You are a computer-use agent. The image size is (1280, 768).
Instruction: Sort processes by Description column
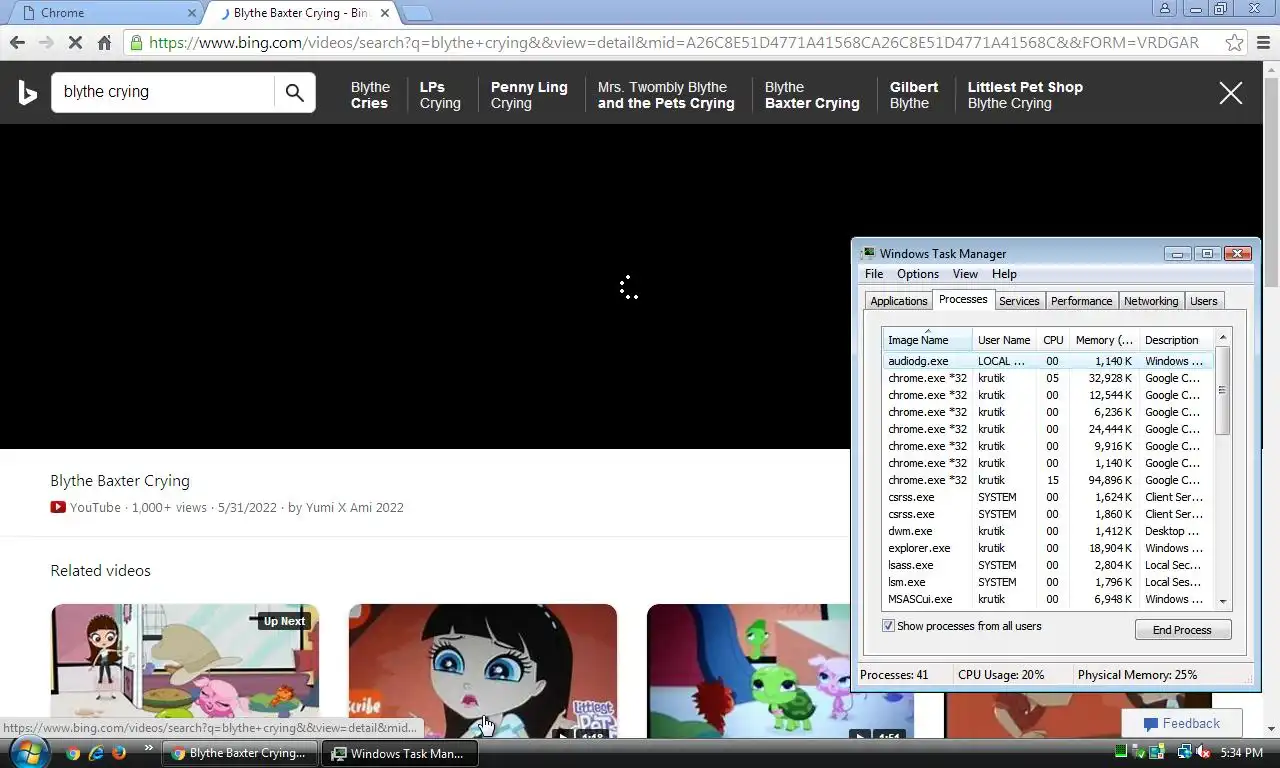coord(1176,340)
